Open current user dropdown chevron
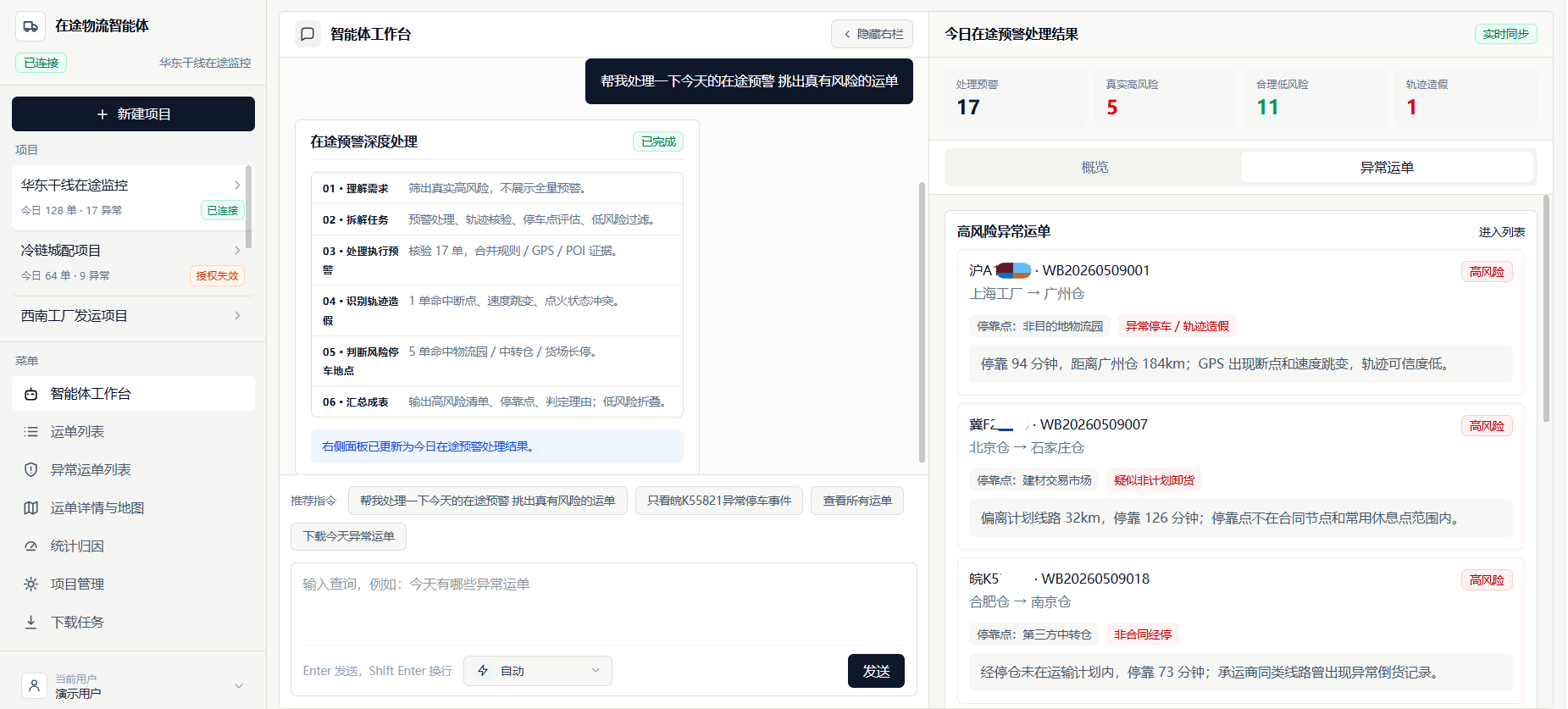The image size is (1568, 709). [239, 686]
